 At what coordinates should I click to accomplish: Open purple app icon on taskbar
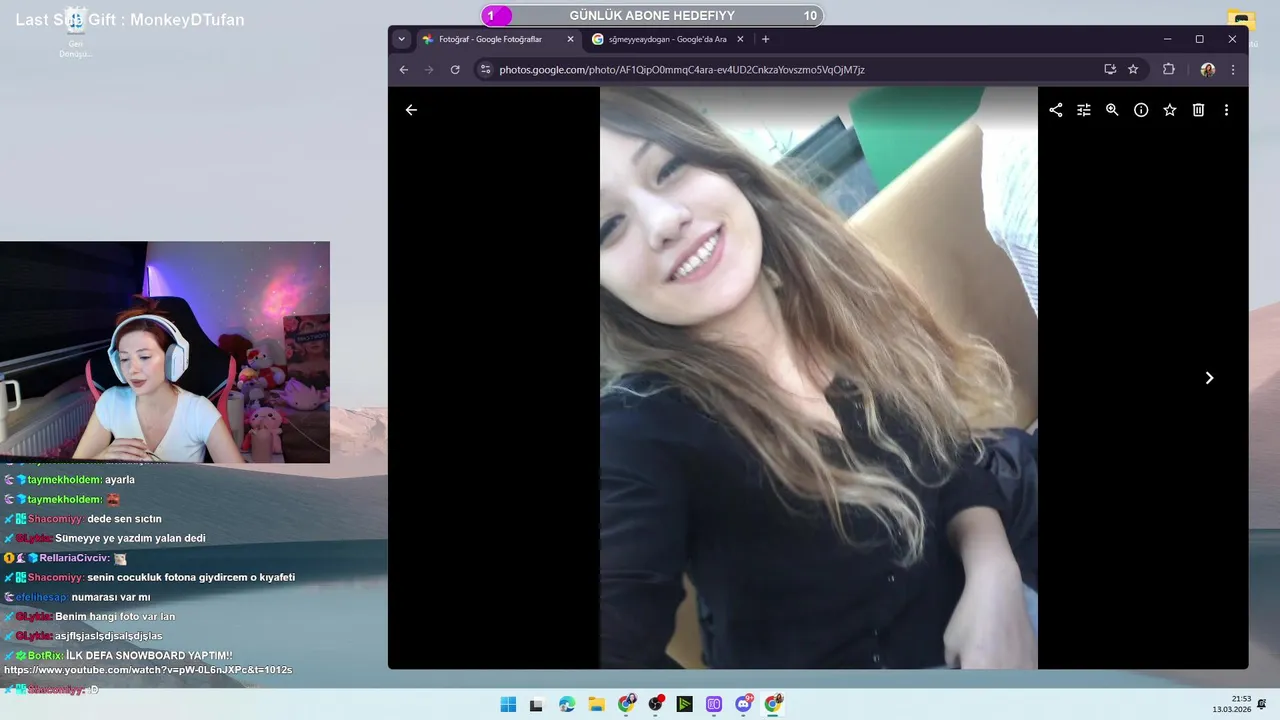click(714, 704)
